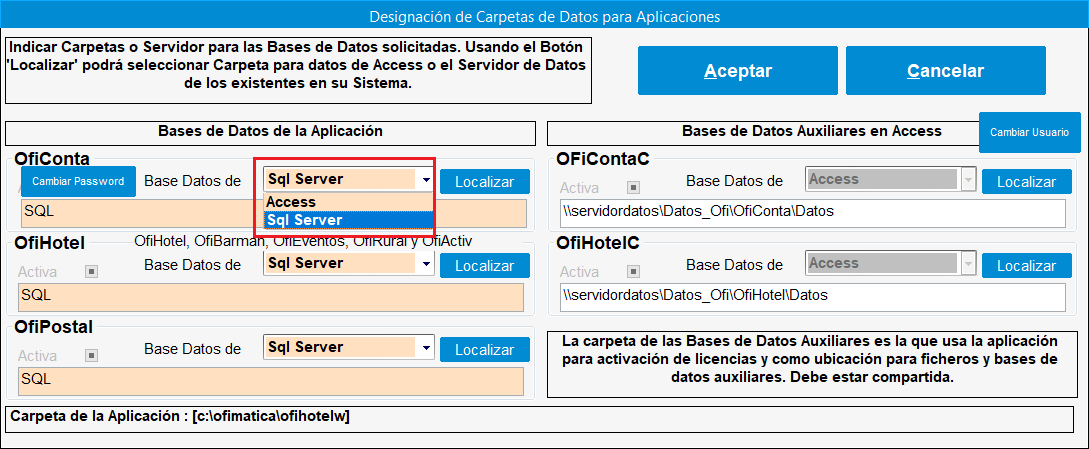
Task: Open the OFiContaC Access dropdown
Action: 967,180
